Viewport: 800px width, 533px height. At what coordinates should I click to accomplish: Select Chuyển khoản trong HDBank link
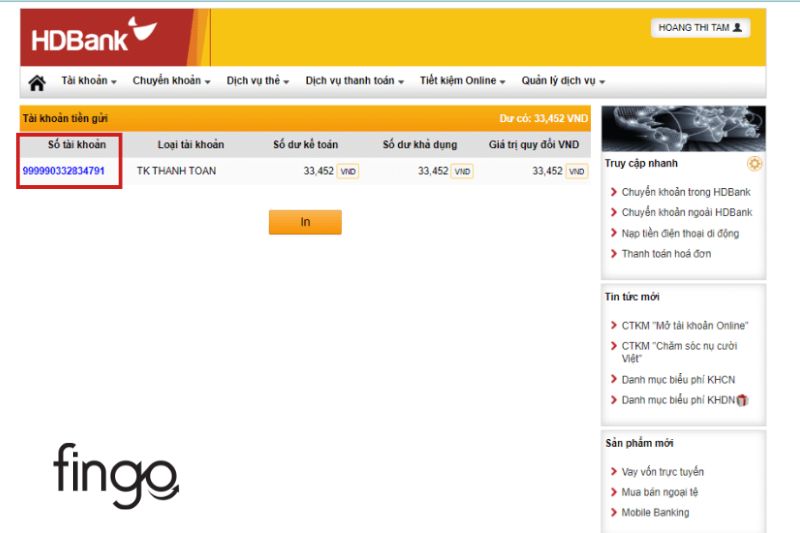[686, 192]
